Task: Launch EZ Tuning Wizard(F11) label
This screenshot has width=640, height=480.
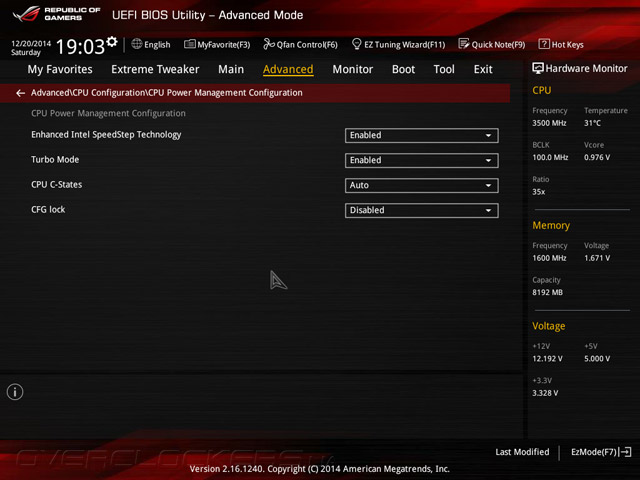Action: click(x=404, y=44)
